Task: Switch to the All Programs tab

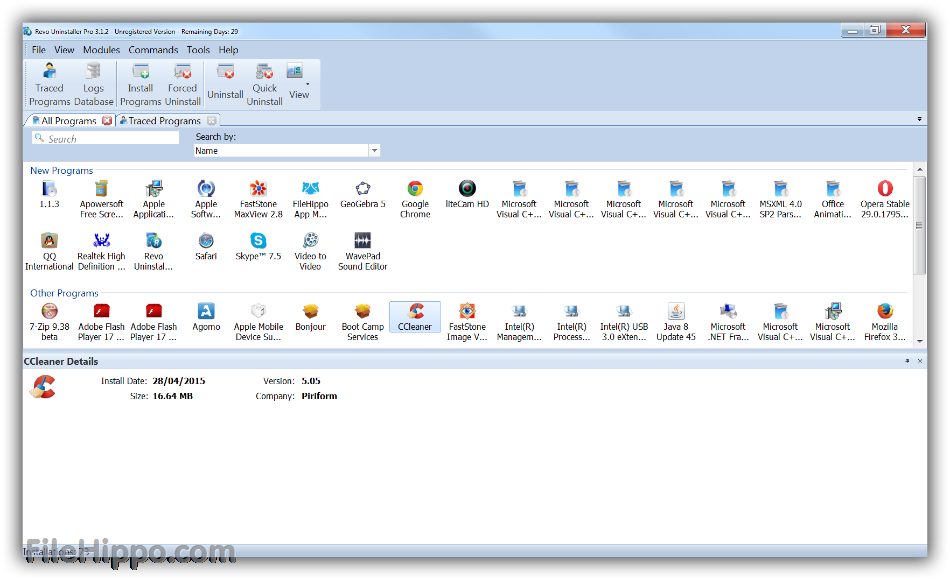Action: pos(68,121)
